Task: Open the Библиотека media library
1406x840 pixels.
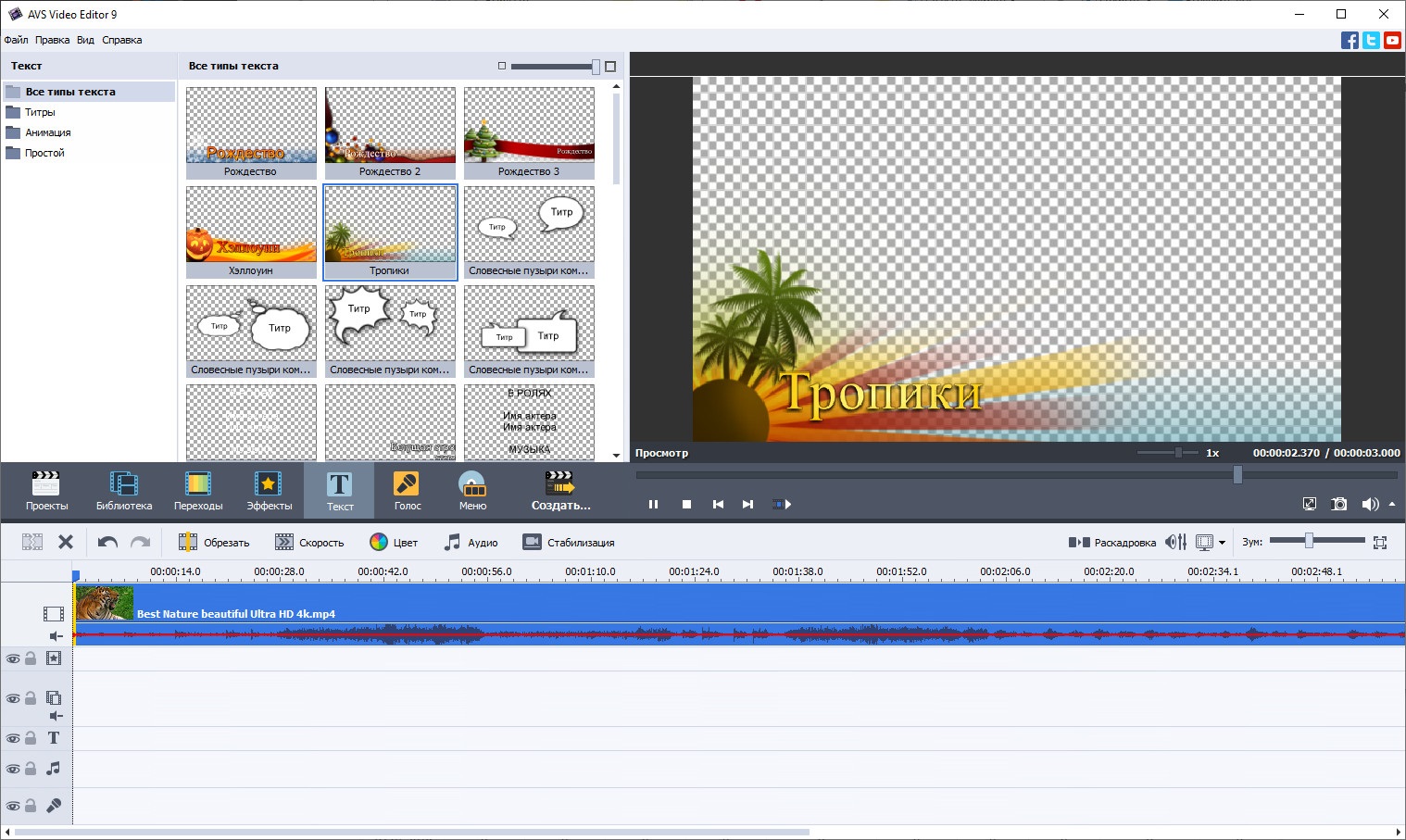Action: [x=123, y=491]
